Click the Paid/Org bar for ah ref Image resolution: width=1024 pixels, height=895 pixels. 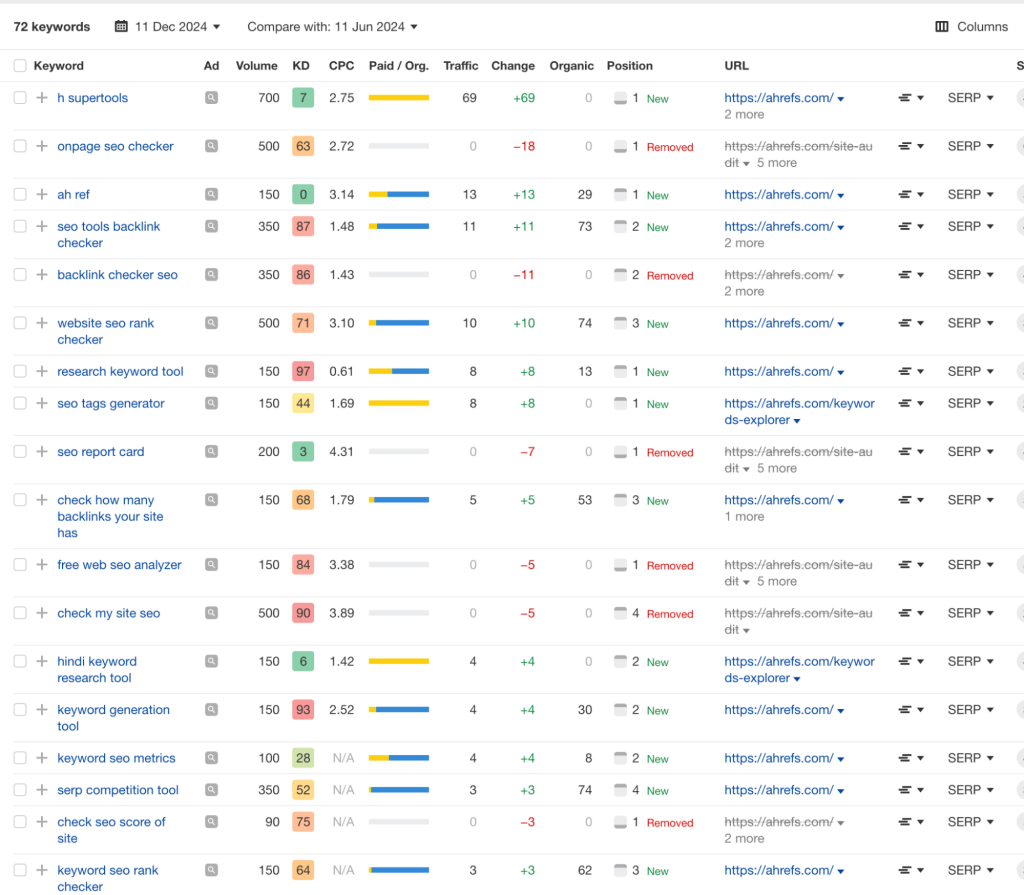click(398, 194)
